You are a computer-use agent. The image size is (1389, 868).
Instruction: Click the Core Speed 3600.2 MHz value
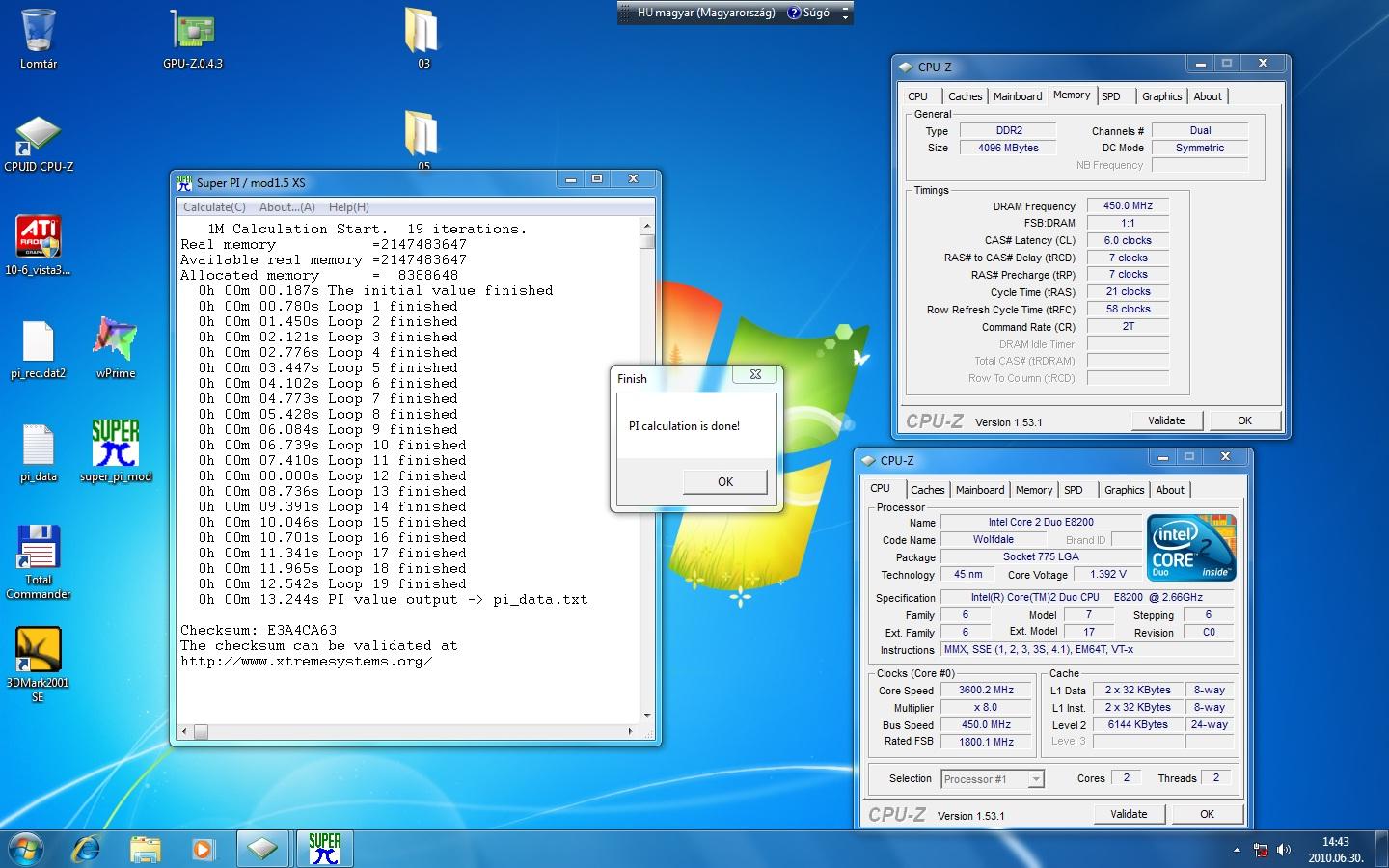point(986,690)
